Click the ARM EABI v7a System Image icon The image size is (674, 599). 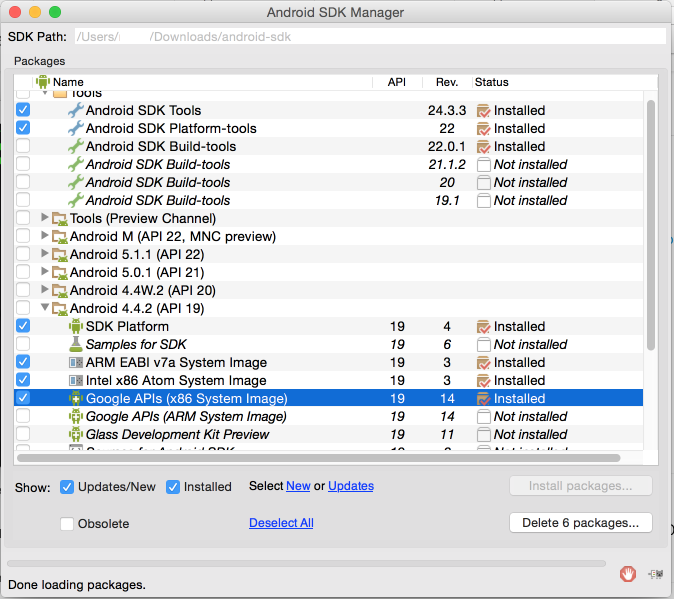click(x=76, y=363)
